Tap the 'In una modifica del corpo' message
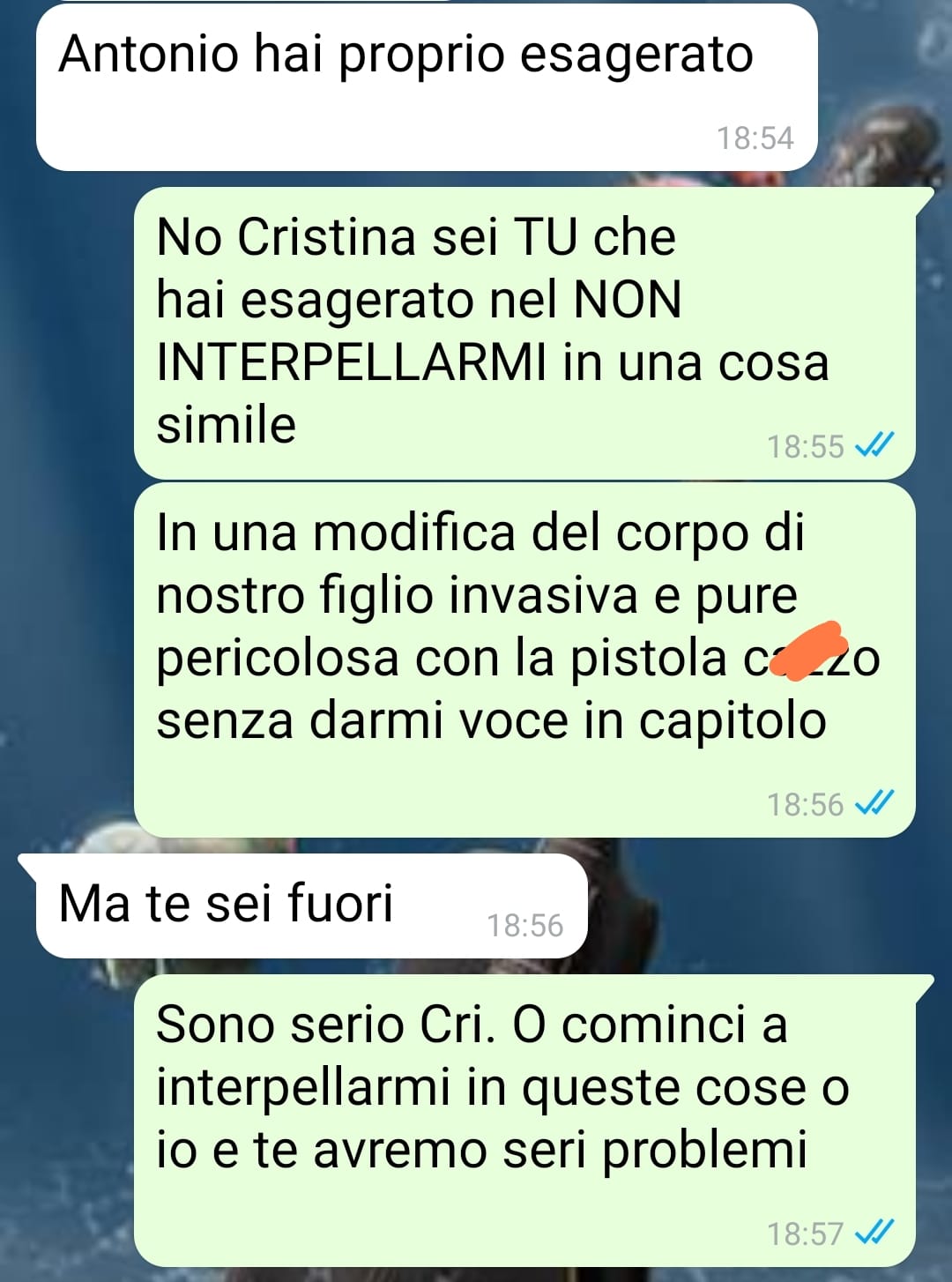Screen dimensions: 952x1282 [x=524, y=660]
